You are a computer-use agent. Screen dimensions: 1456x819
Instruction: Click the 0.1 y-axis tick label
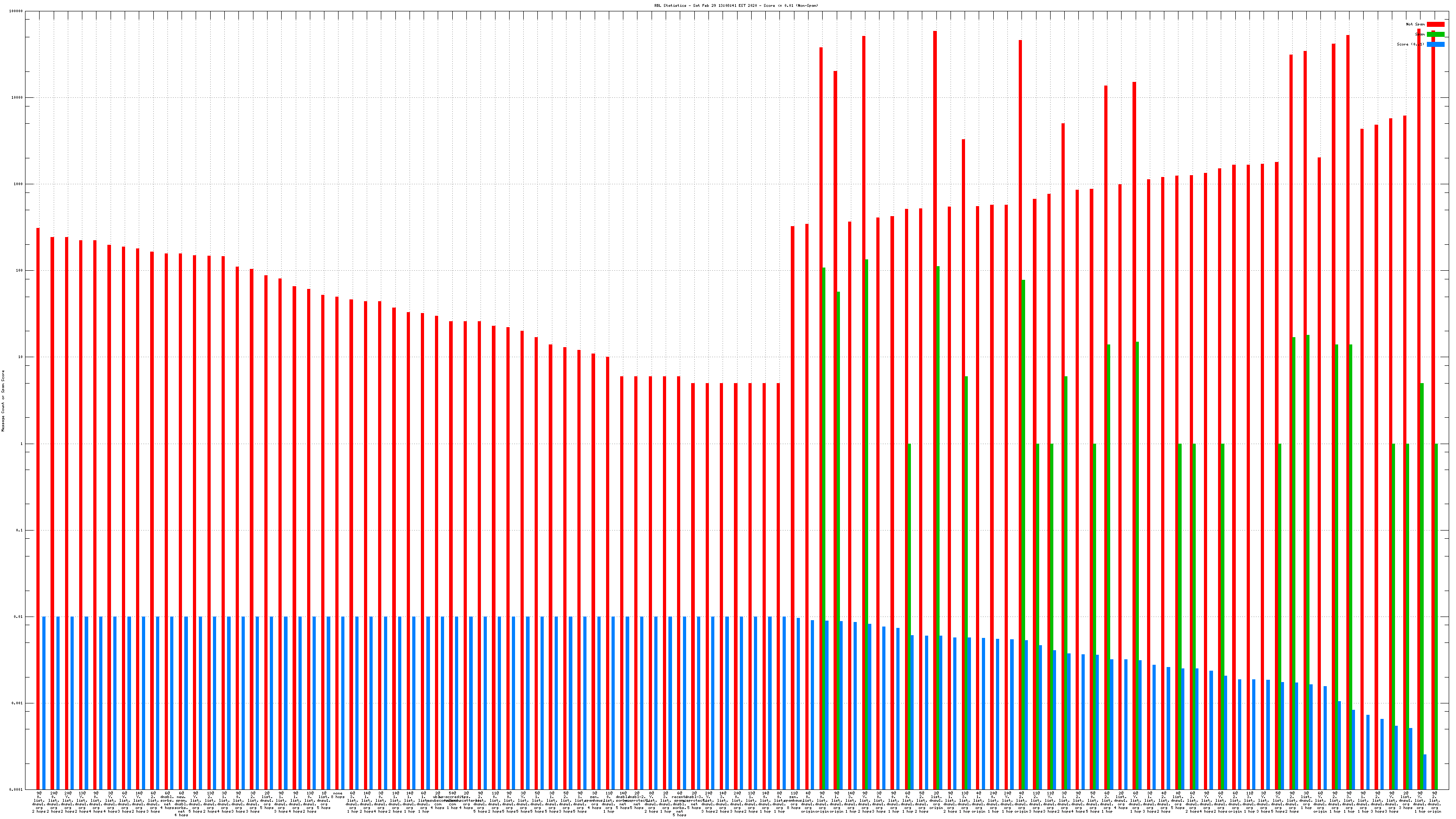[19, 531]
